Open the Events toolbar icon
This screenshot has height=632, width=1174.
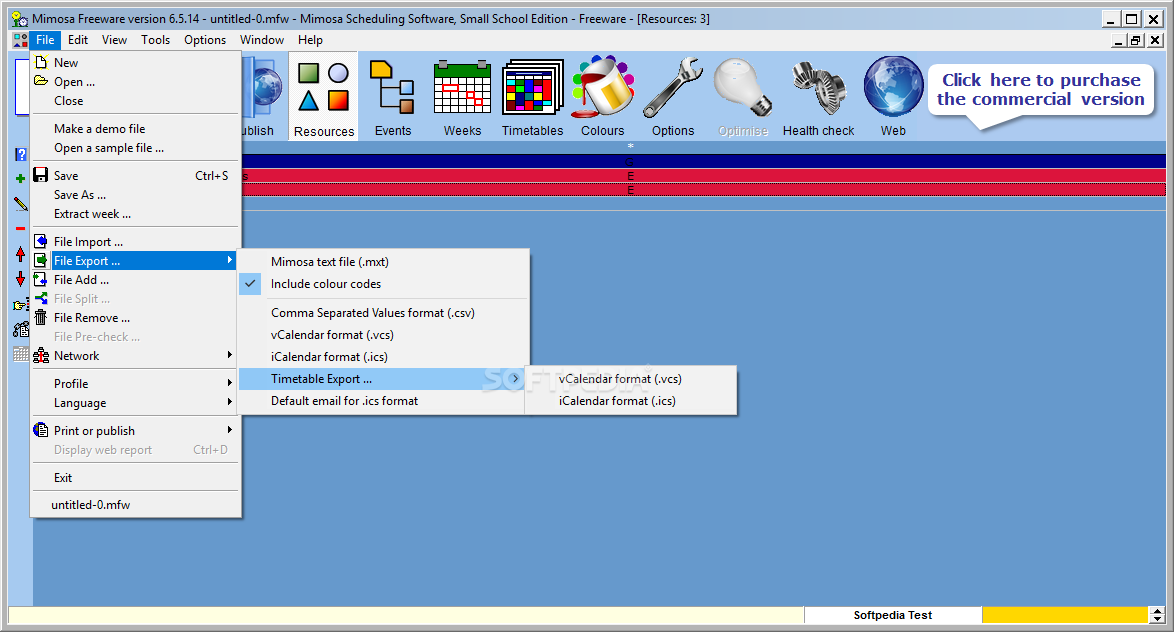tap(392, 96)
